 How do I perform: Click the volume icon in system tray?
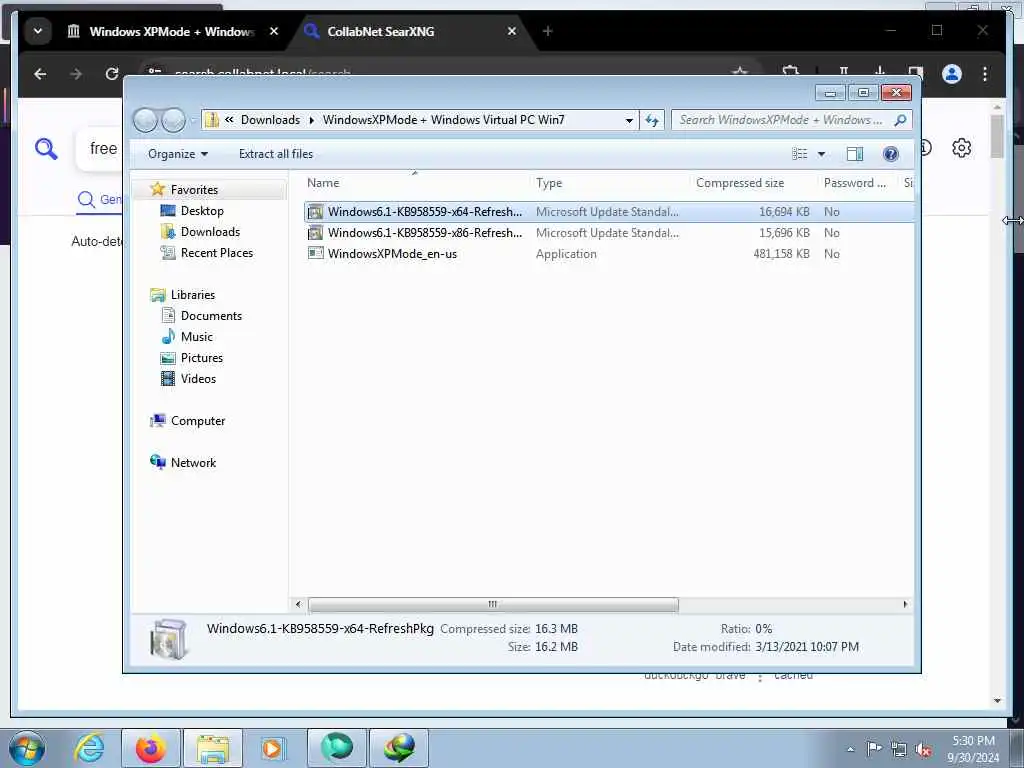click(923, 750)
